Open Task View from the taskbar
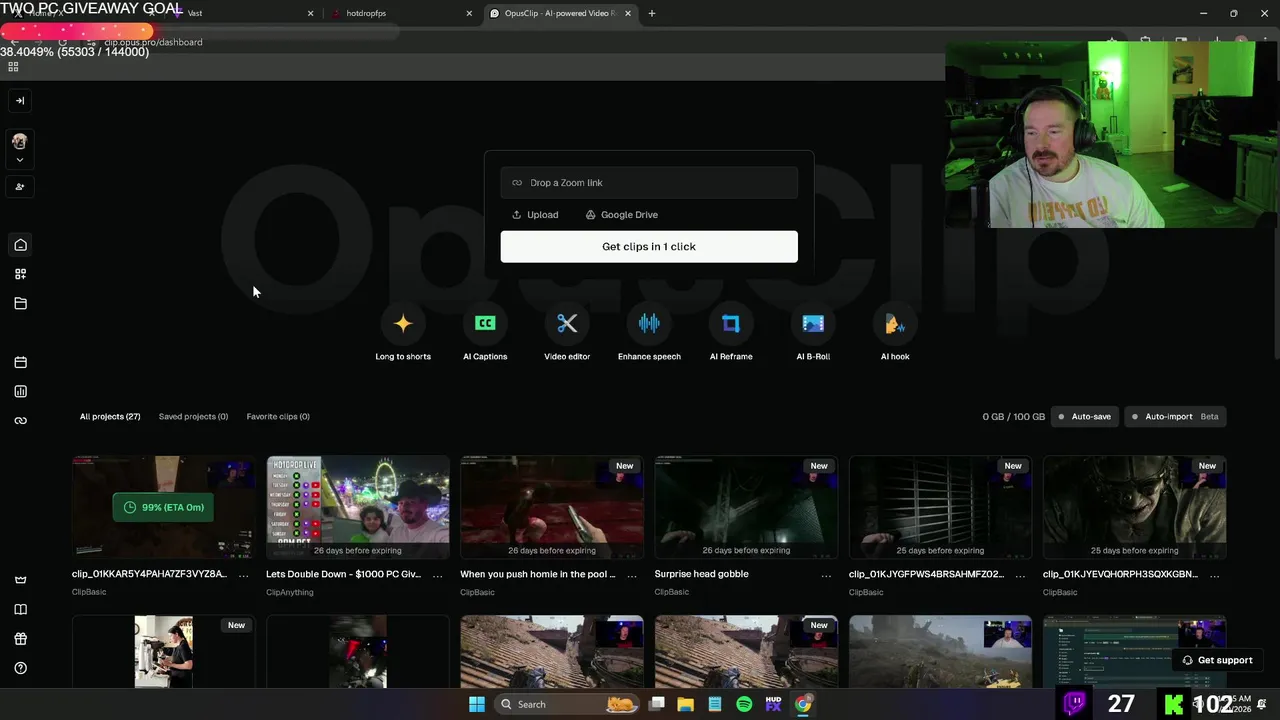 [656, 704]
